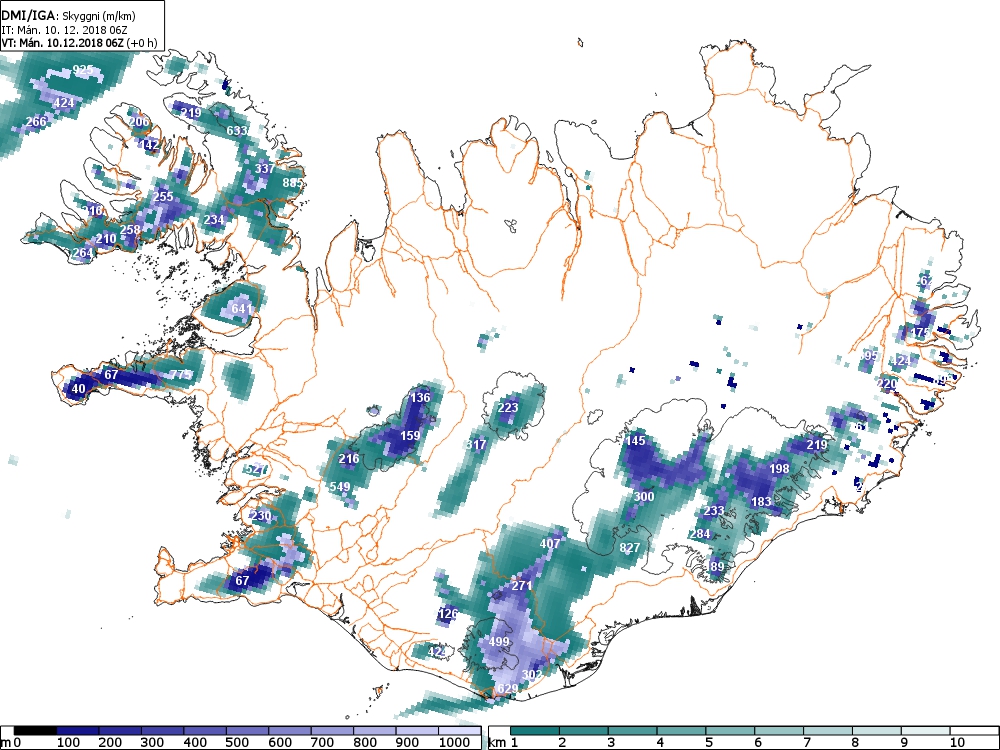Click the visibility value 407
1000x750 pixels.
tap(550, 544)
